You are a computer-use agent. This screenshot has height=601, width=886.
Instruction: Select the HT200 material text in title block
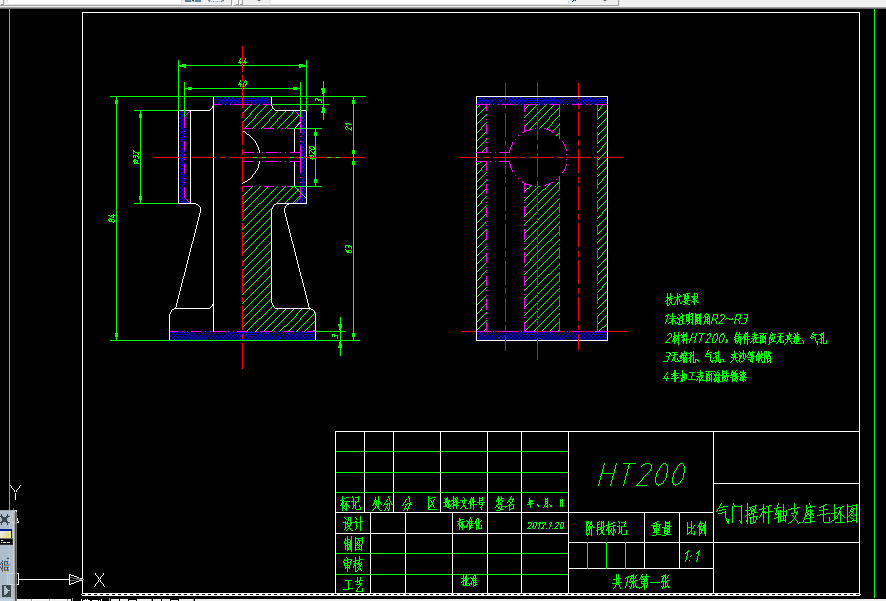click(x=642, y=474)
